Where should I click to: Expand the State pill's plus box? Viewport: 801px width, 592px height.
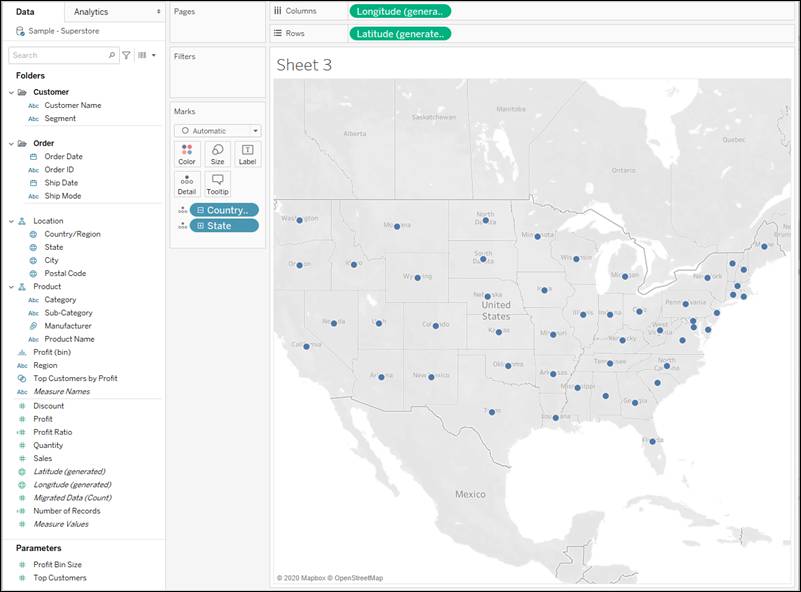pos(200,225)
